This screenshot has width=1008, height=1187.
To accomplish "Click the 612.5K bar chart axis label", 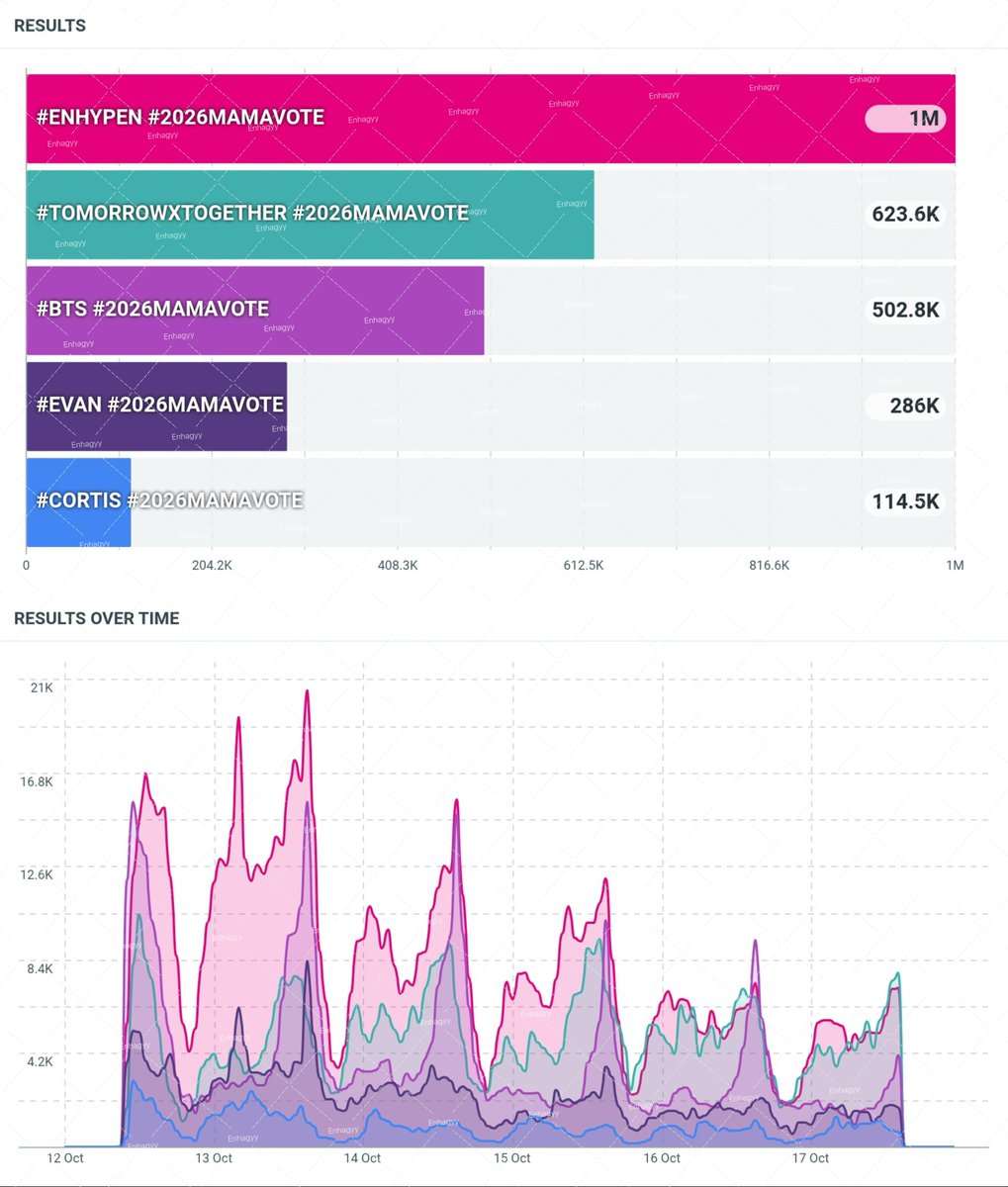I will [x=583, y=566].
